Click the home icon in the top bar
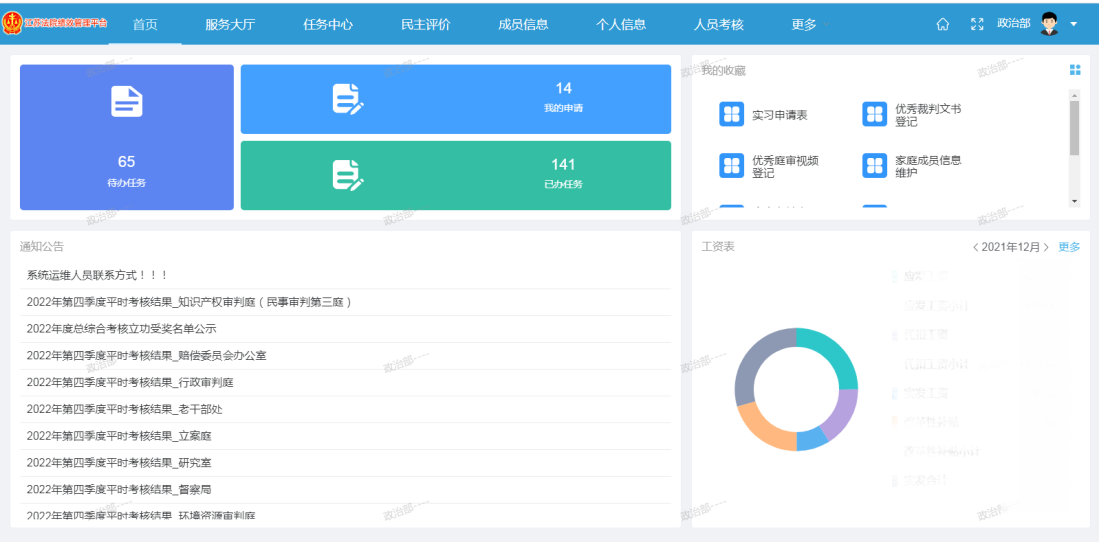This screenshot has height=542, width=1099. pyautogui.click(x=942, y=24)
